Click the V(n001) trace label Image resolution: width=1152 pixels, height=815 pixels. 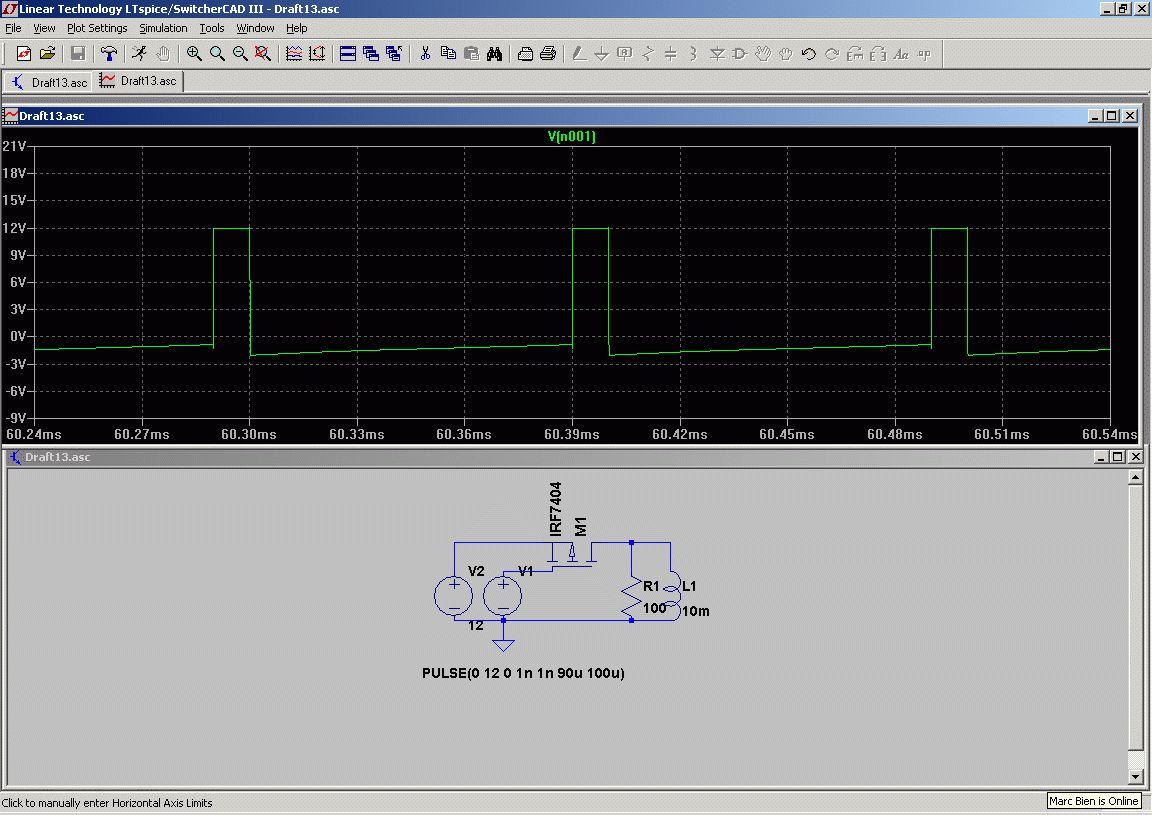coord(571,137)
